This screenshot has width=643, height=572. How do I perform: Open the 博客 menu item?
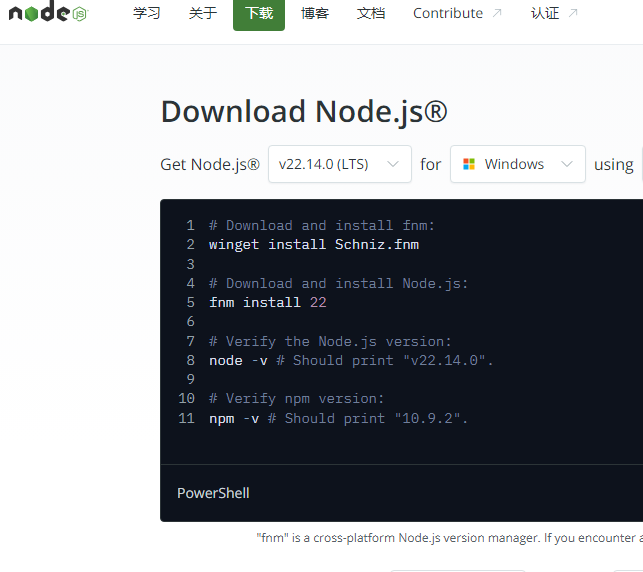[315, 13]
